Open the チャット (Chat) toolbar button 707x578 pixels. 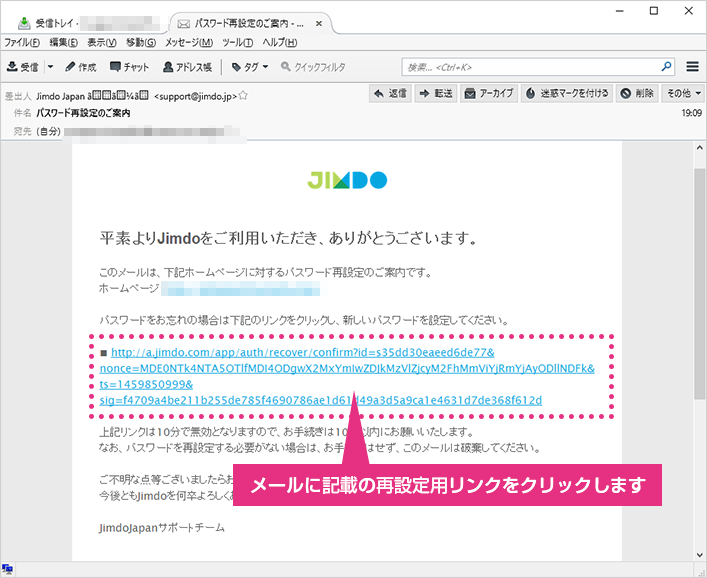[129, 67]
